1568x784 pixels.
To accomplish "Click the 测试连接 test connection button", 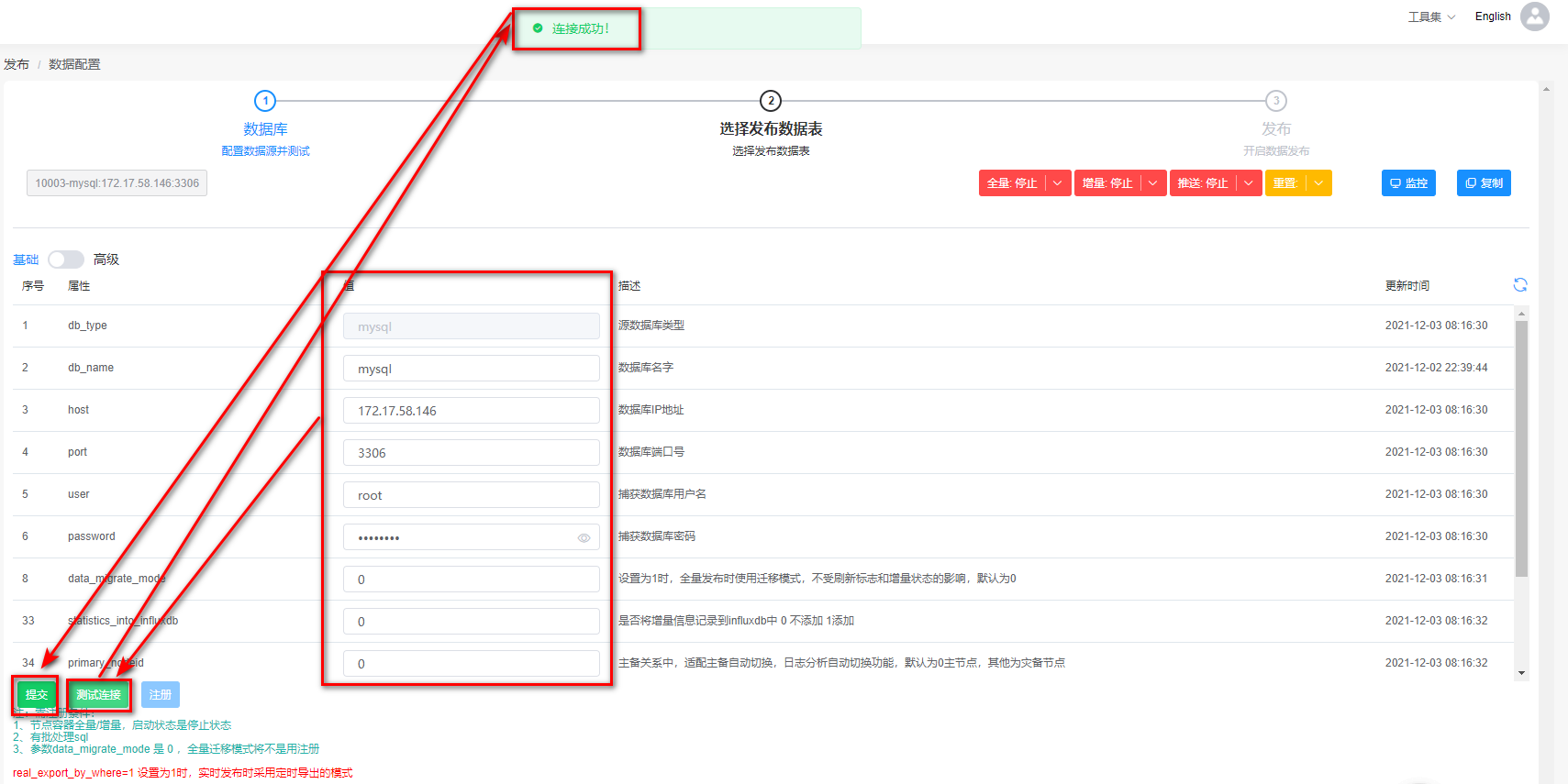I will (x=99, y=695).
